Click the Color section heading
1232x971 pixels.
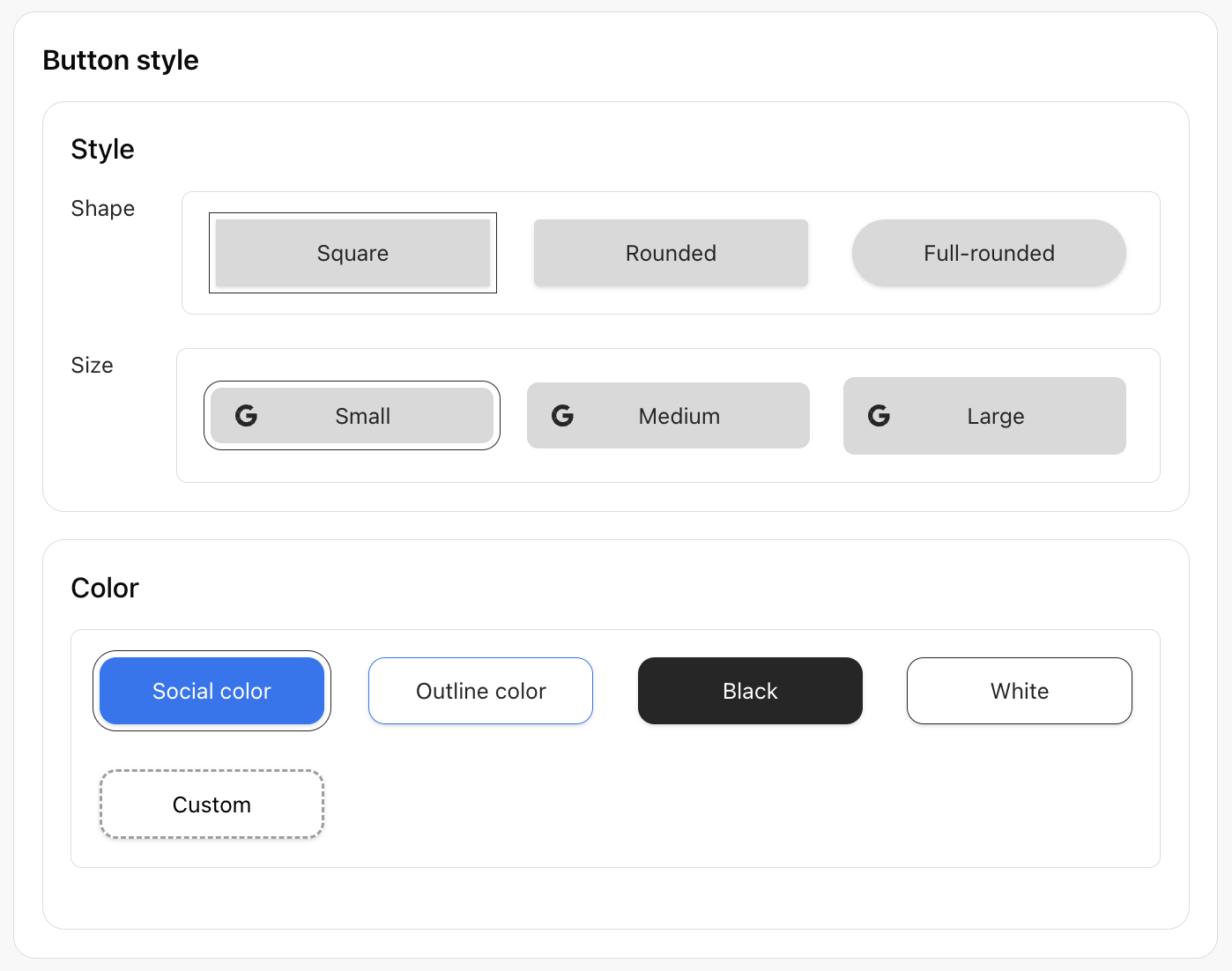coord(105,588)
